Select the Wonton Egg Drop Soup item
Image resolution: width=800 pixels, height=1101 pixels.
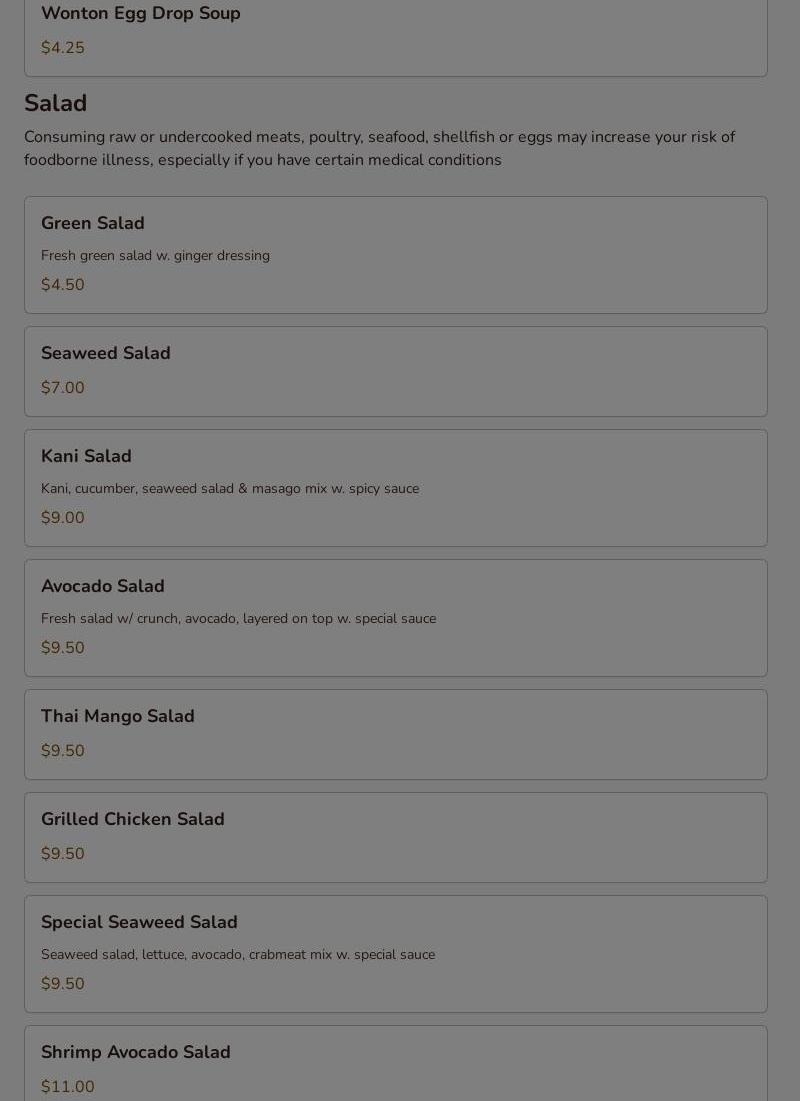[x=141, y=14]
